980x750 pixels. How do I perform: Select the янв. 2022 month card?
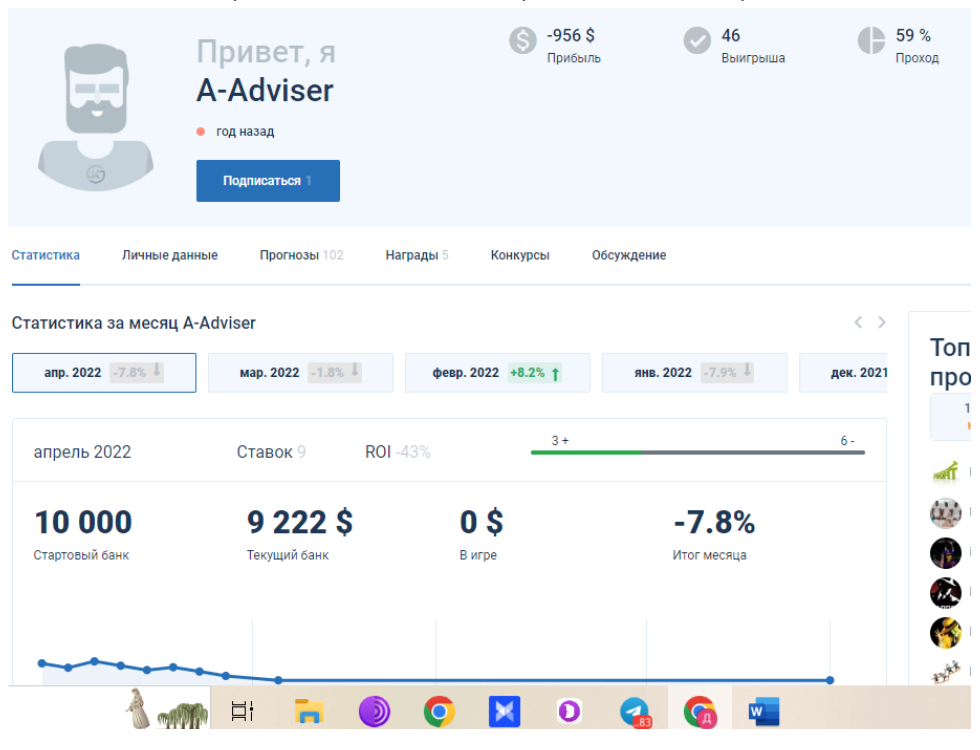click(x=694, y=372)
